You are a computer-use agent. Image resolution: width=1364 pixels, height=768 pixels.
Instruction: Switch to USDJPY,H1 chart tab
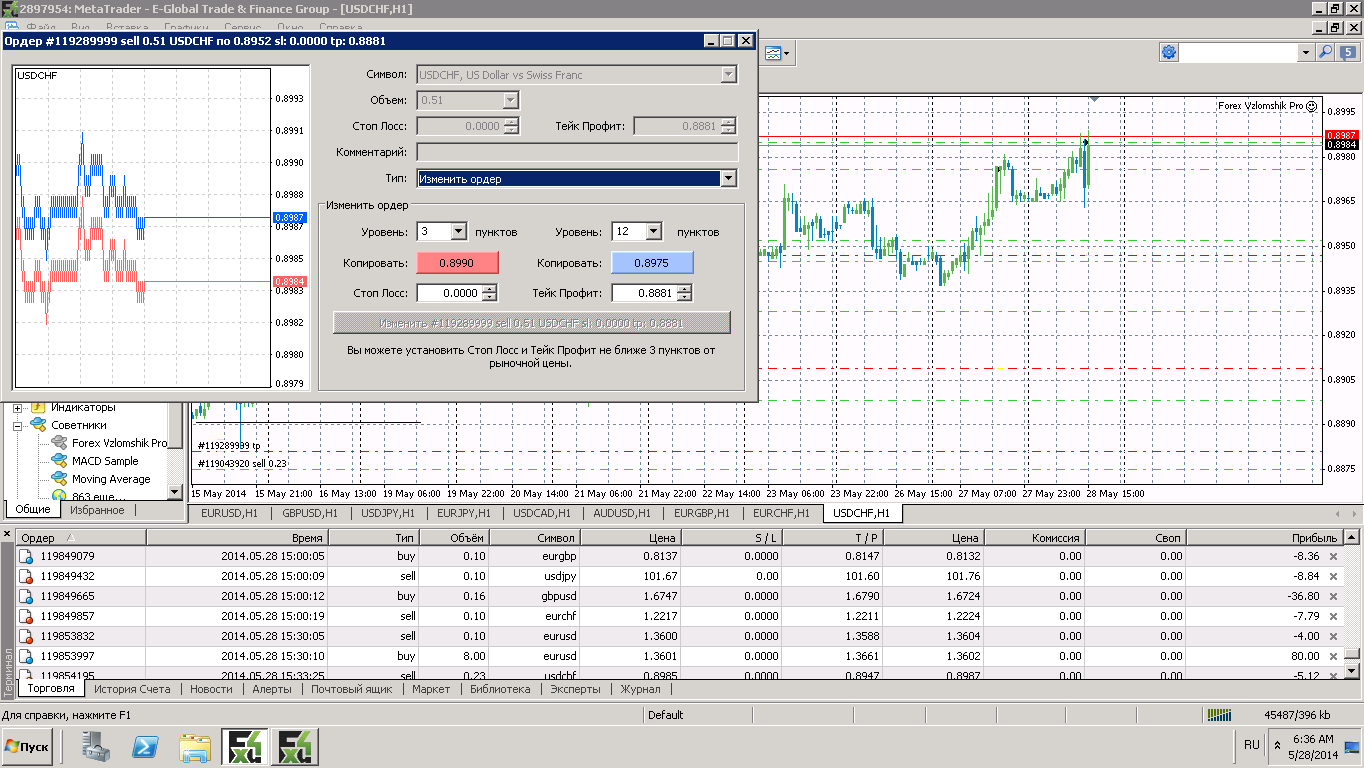point(387,513)
